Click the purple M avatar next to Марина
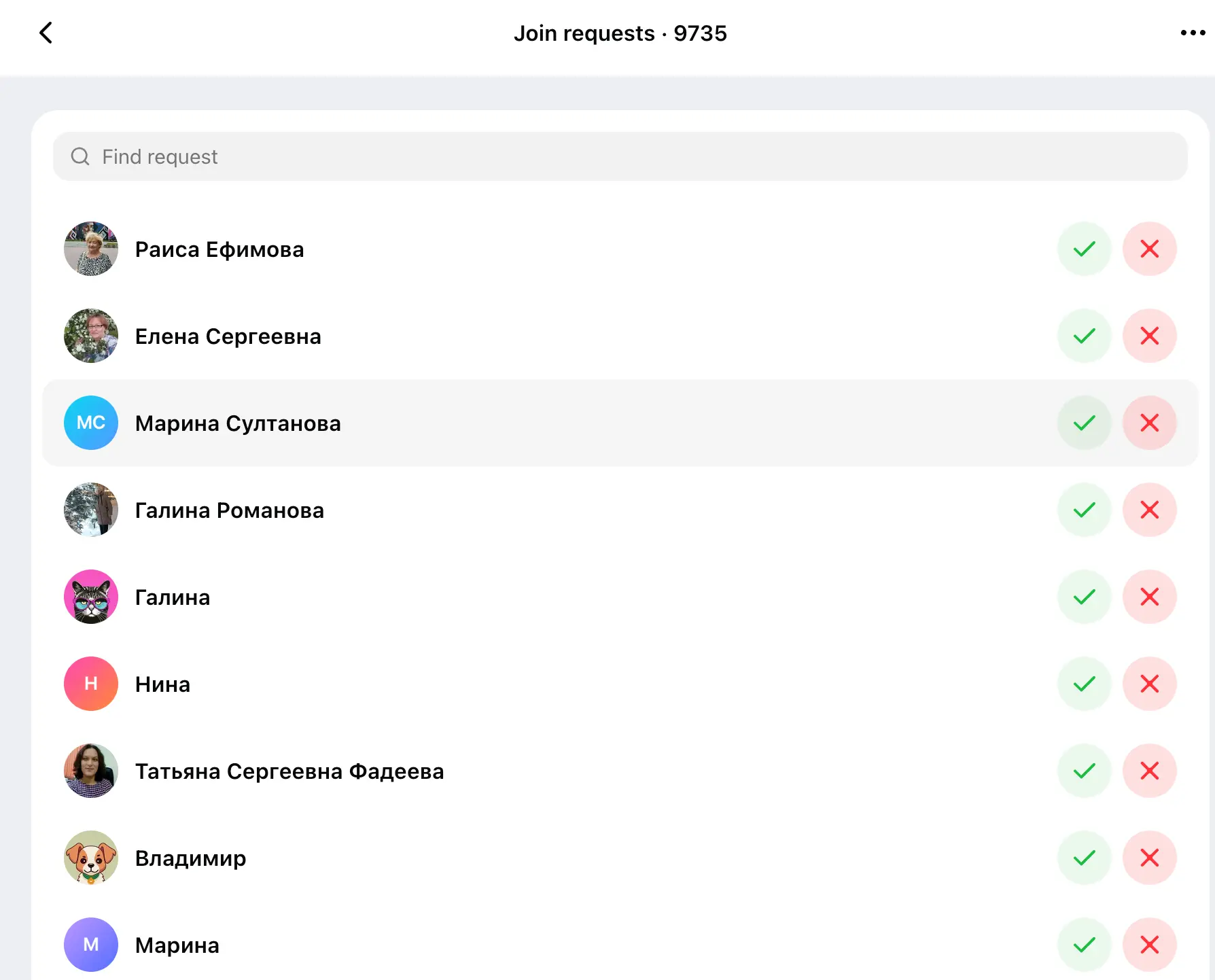Viewport: 1215px width, 980px height. coord(91,945)
